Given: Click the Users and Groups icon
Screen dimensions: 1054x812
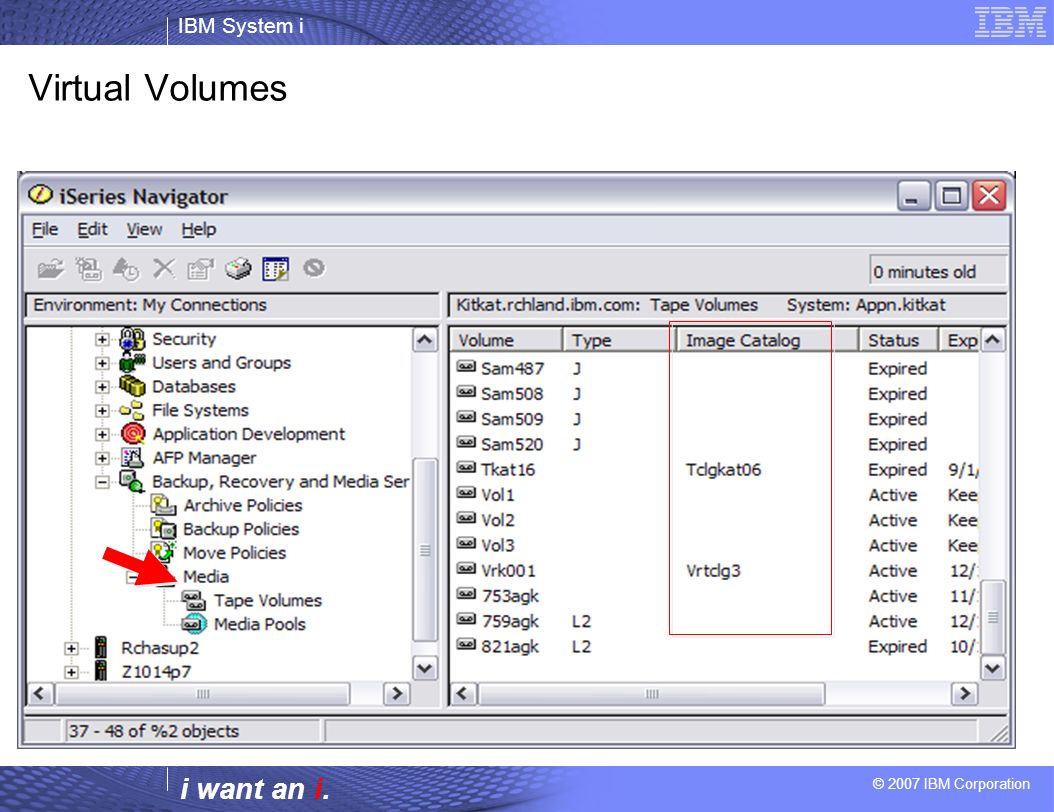Looking at the screenshot, I should click(132, 363).
